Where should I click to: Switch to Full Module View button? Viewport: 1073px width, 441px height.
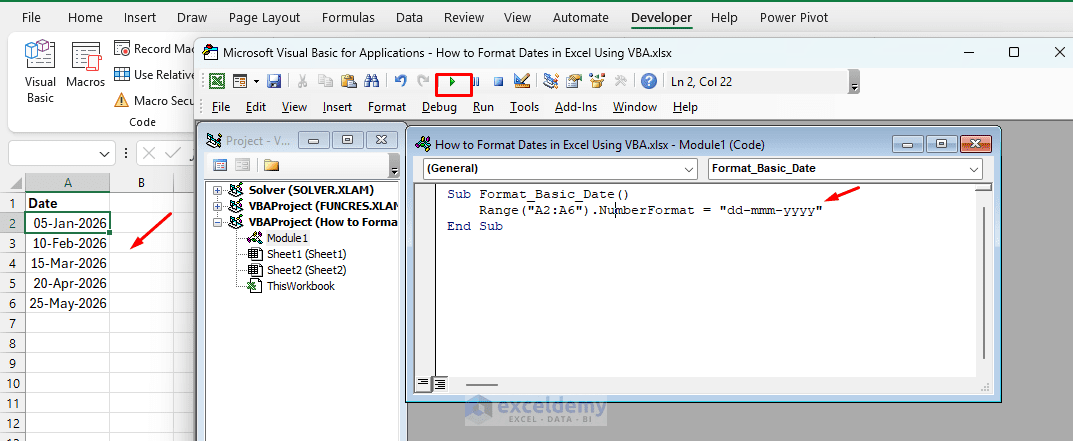[x=439, y=383]
